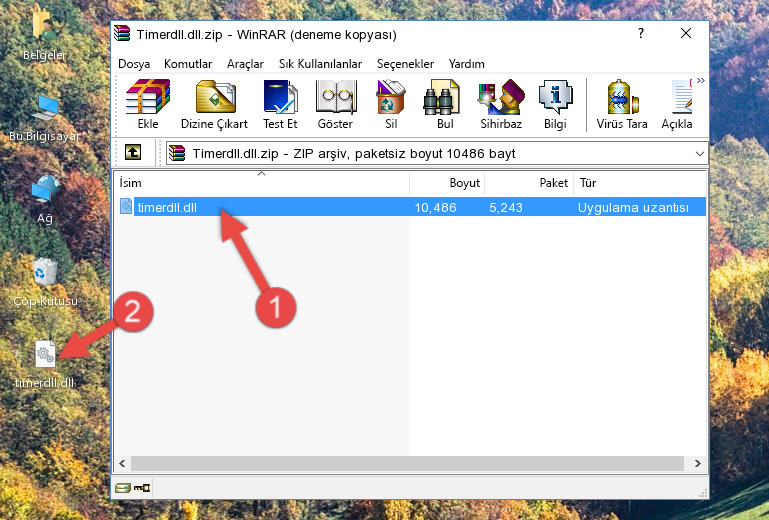Click the Açıkla comment icon

tap(677, 104)
